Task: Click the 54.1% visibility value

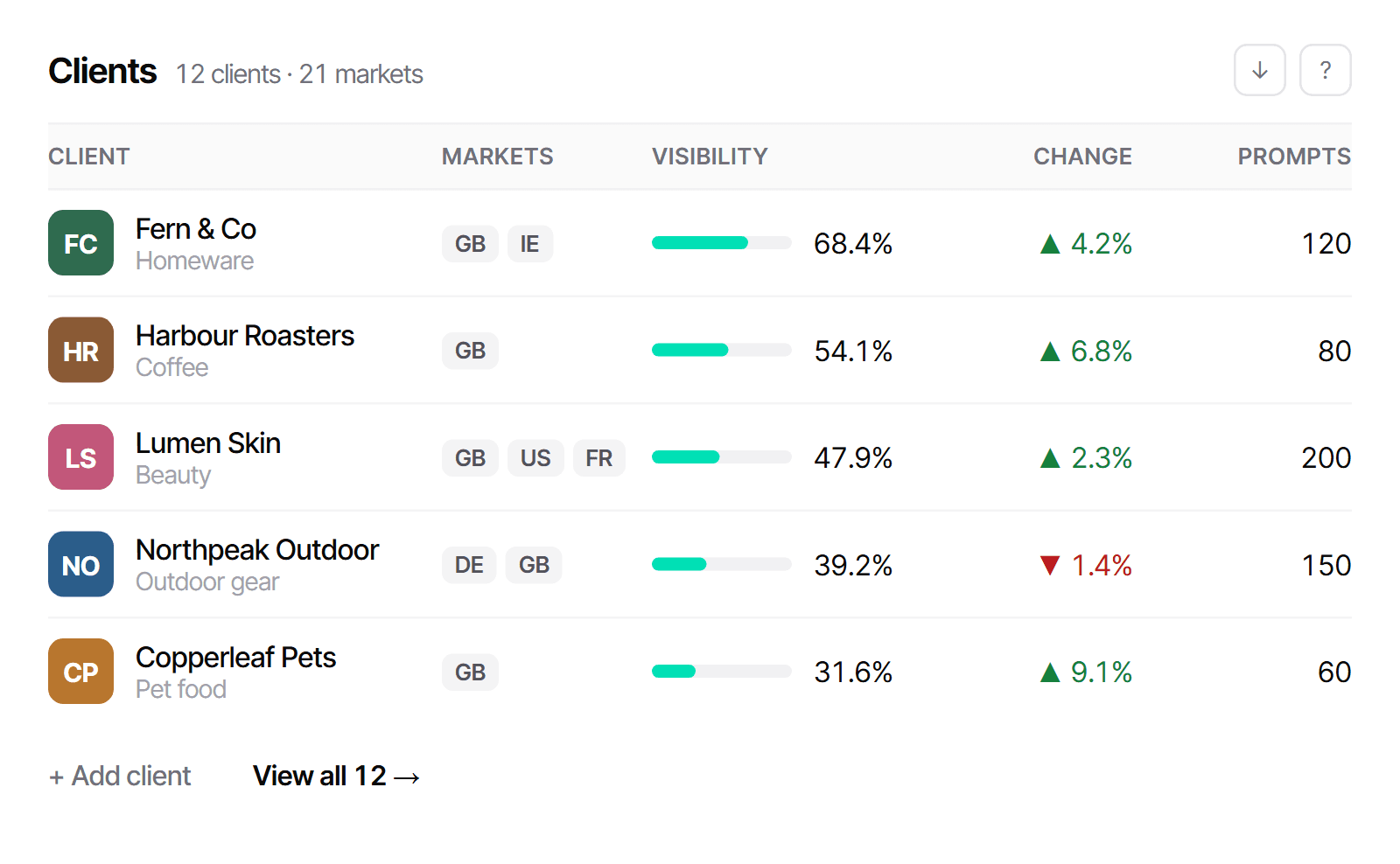Action: pos(853,352)
